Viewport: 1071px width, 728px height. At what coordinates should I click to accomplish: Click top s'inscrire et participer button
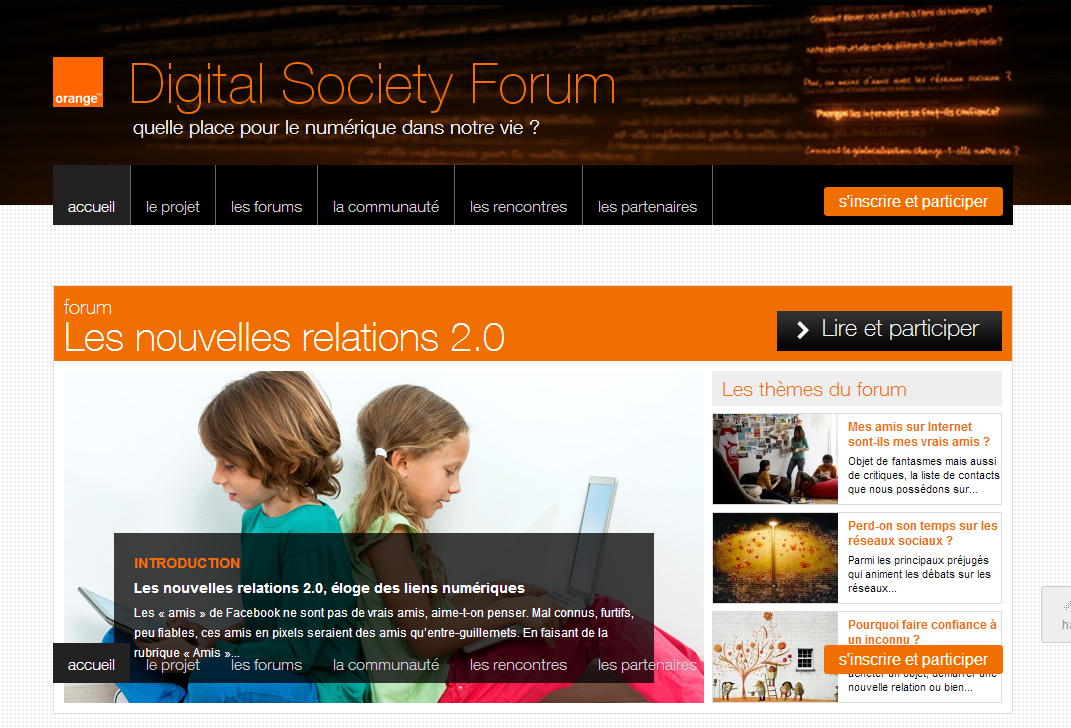click(913, 201)
